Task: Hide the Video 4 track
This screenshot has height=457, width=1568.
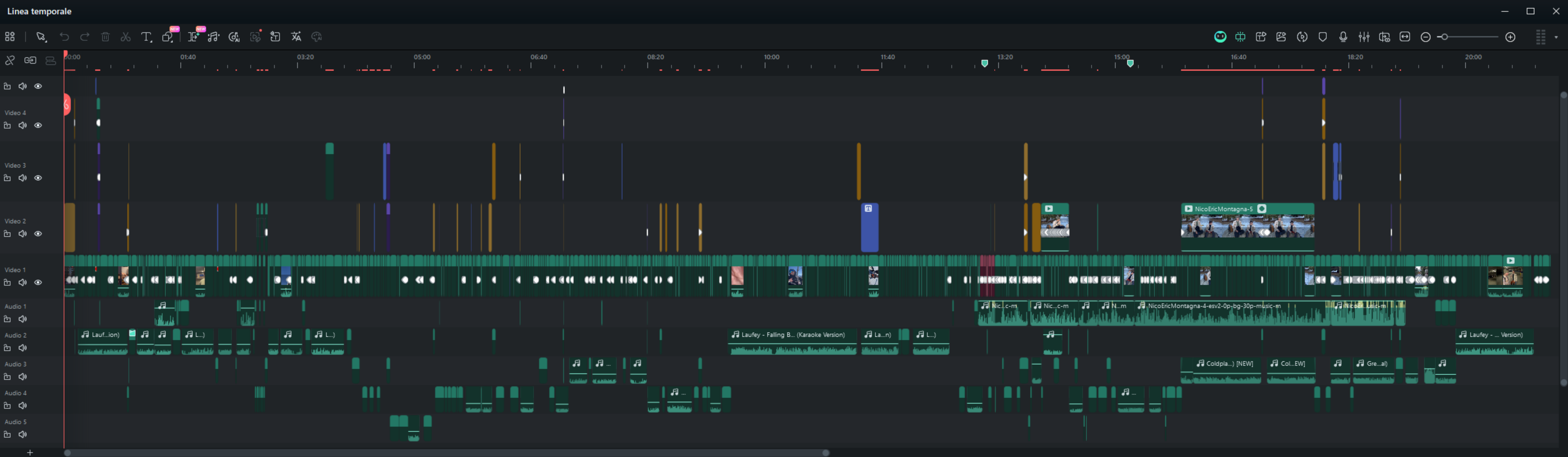Action: tap(38, 125)
